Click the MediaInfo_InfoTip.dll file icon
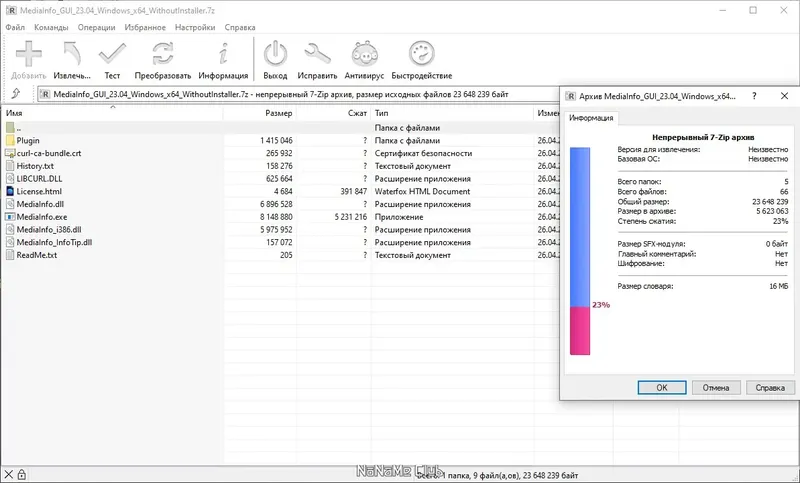The image size is (800, 483). click(x=10, y=242)
